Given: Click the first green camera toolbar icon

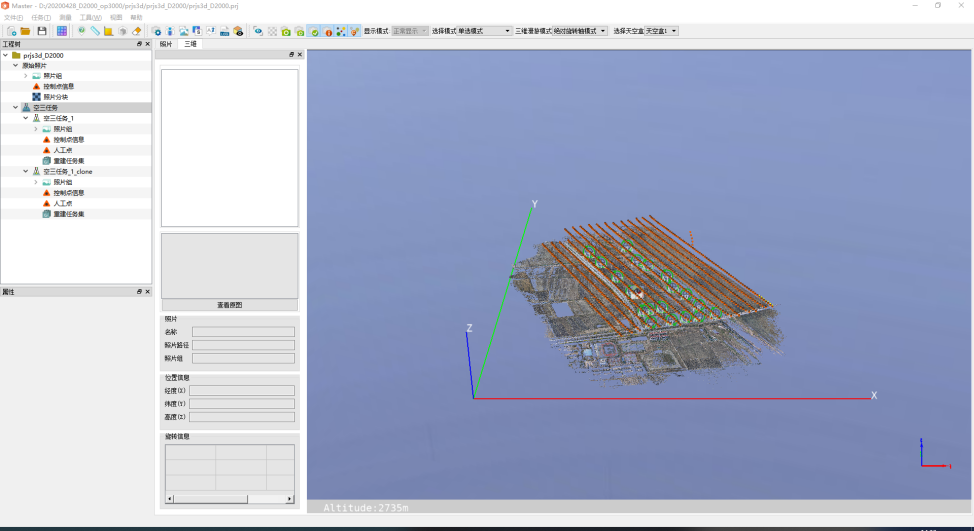Looking at the screenshot, I should (x=286, y=31).
